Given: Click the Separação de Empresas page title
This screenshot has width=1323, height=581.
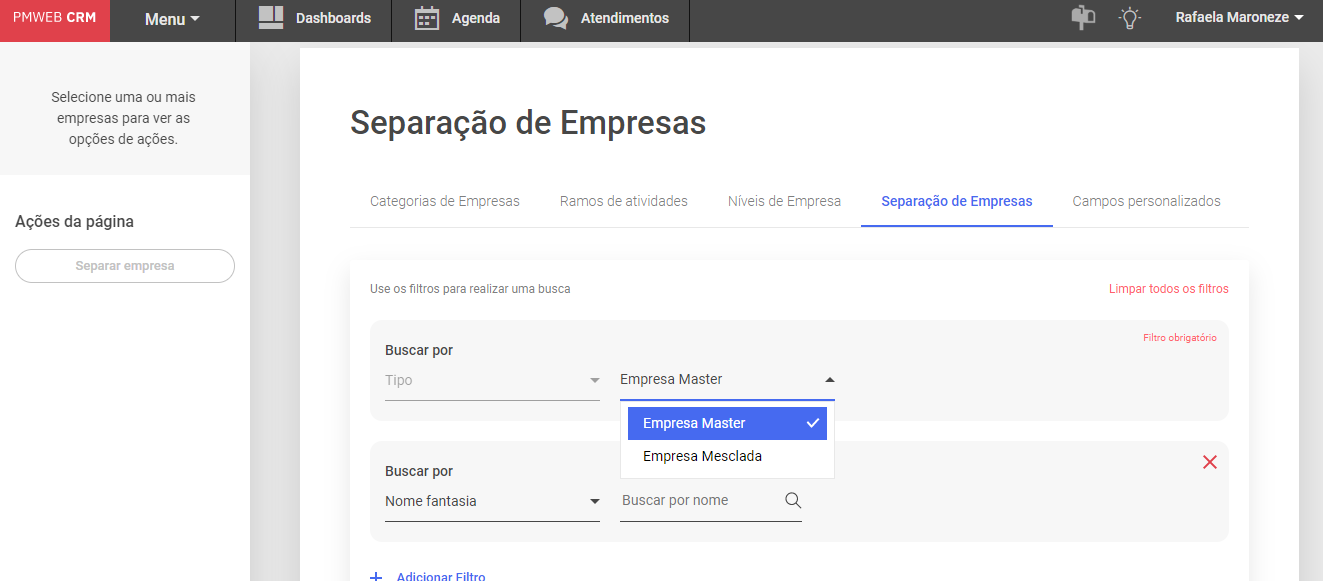Looking at the screenshot, I should tap(528, 123).
